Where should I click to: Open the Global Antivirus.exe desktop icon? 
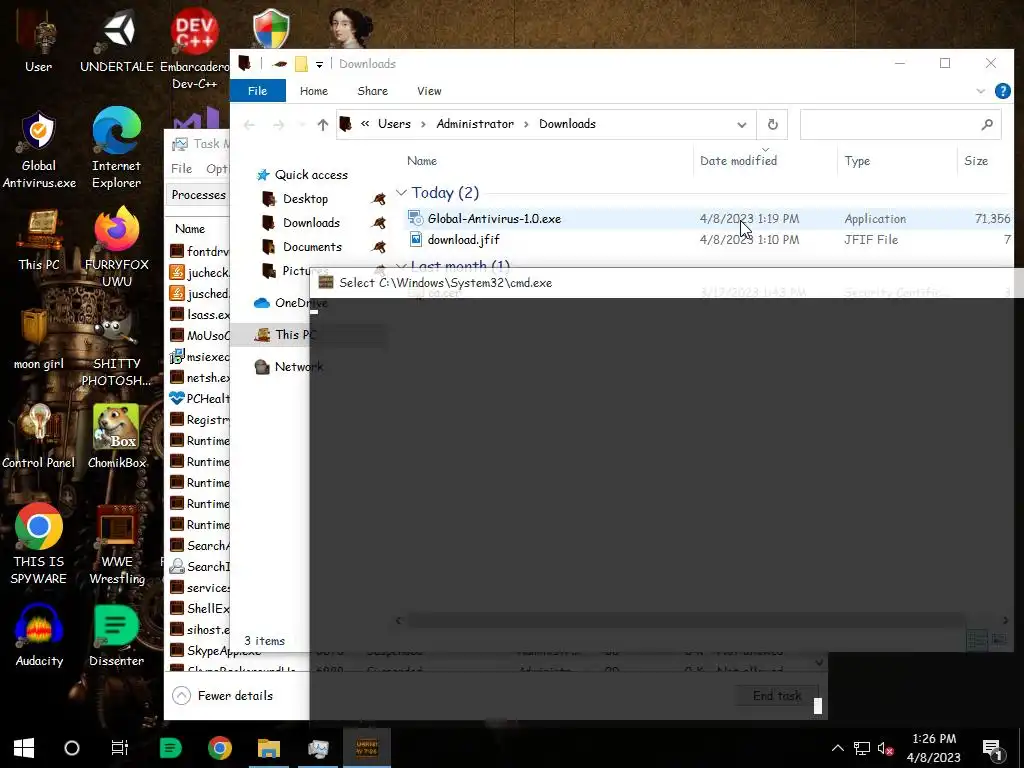coord(39,150)
